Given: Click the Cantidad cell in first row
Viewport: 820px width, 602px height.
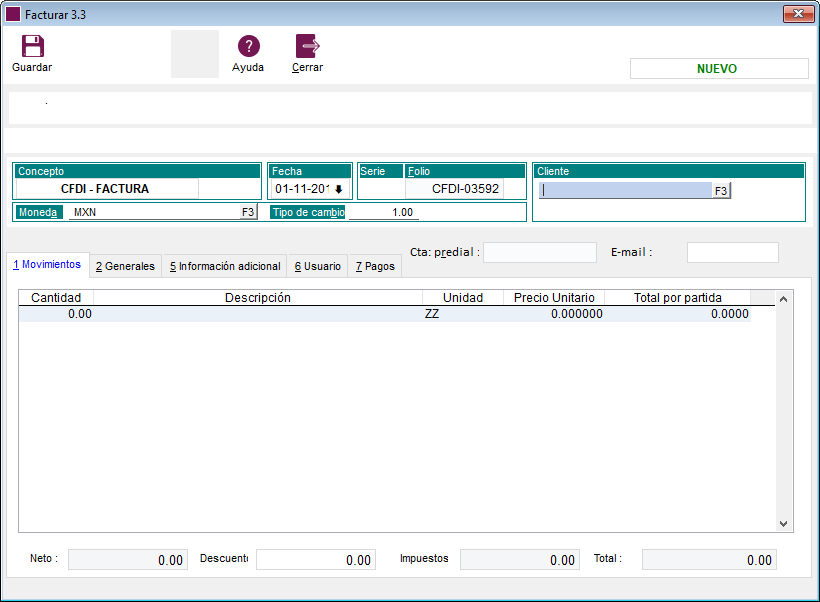Looking at the screenshot, I should point(56,314).
